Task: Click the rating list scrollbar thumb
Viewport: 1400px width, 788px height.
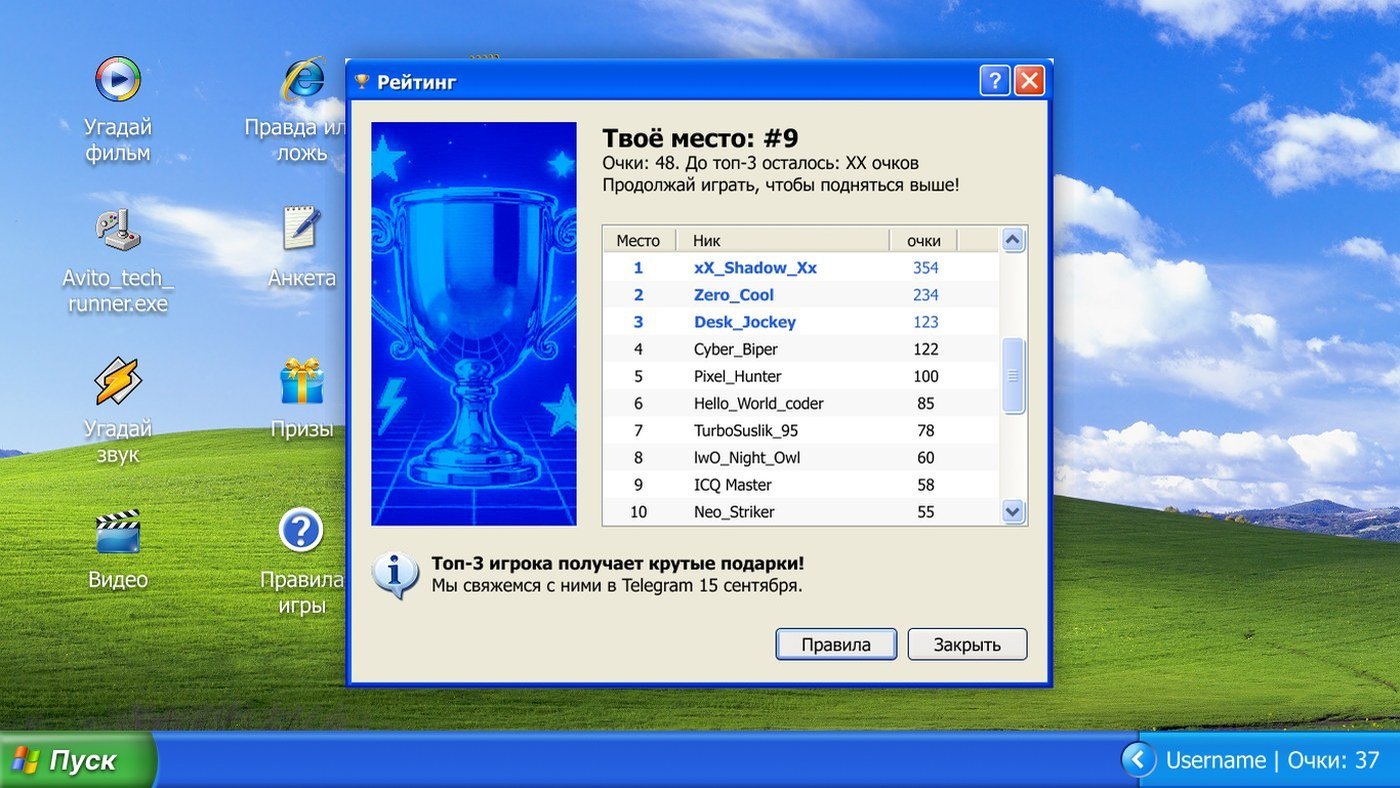Action: [x=1014, y=376]
